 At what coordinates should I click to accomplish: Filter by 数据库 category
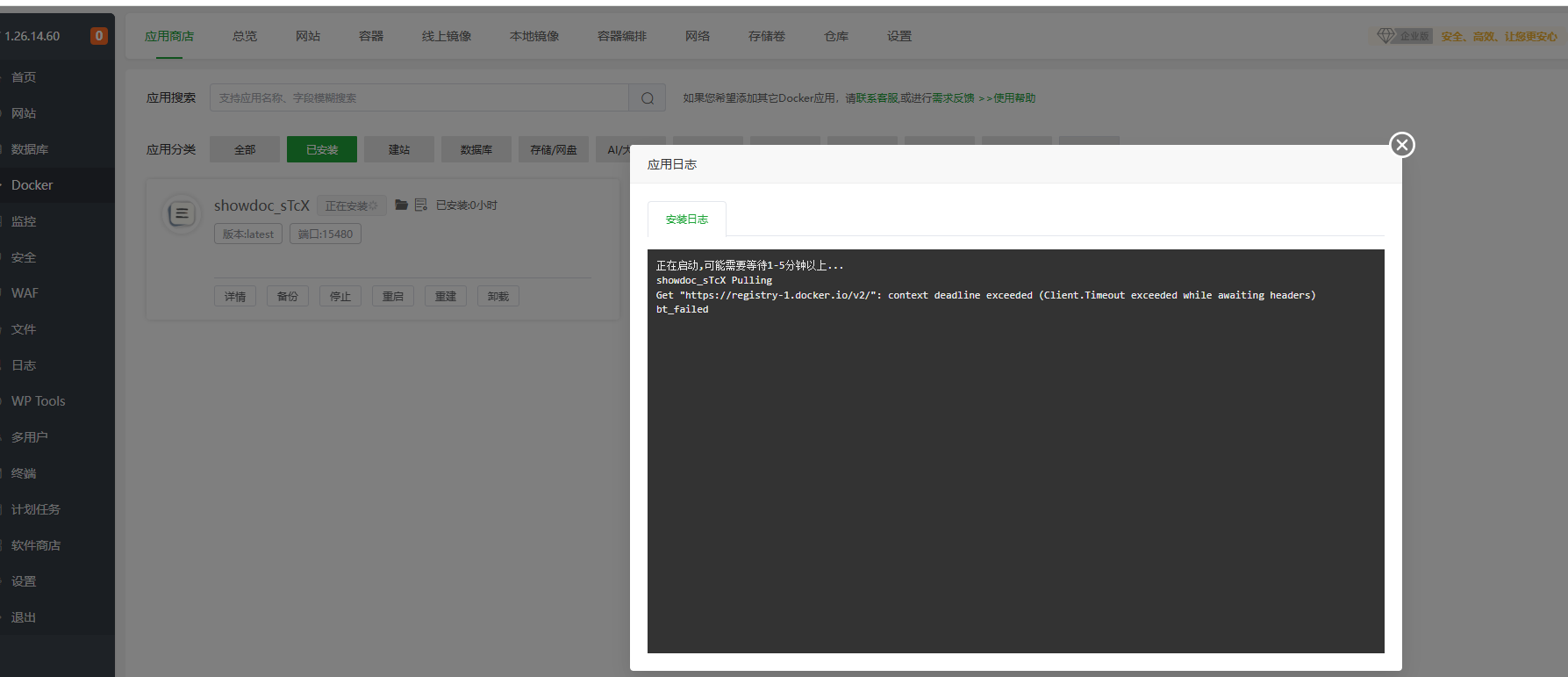(x=476, y=150)
